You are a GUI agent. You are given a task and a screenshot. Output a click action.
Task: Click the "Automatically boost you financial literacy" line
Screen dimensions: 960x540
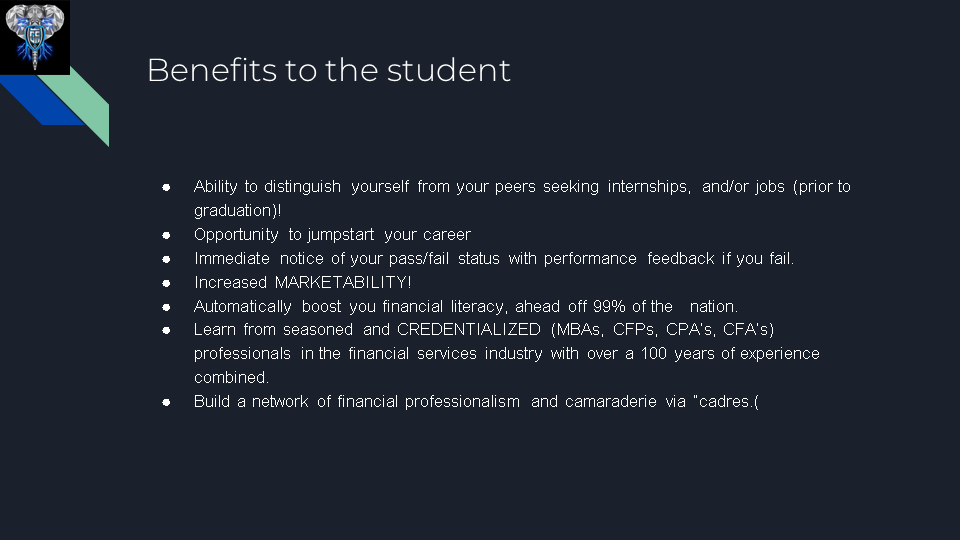click(465, 307)
